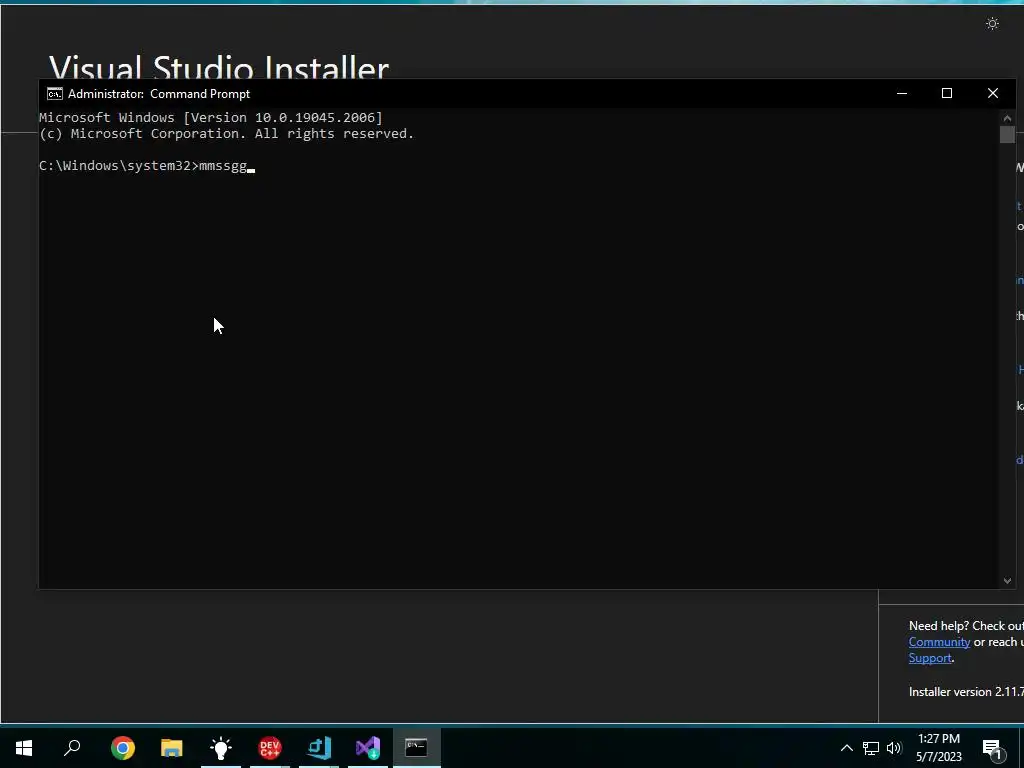
Task: Launch Dev-C++ from the taskbar
Action: tap(270, 748)
